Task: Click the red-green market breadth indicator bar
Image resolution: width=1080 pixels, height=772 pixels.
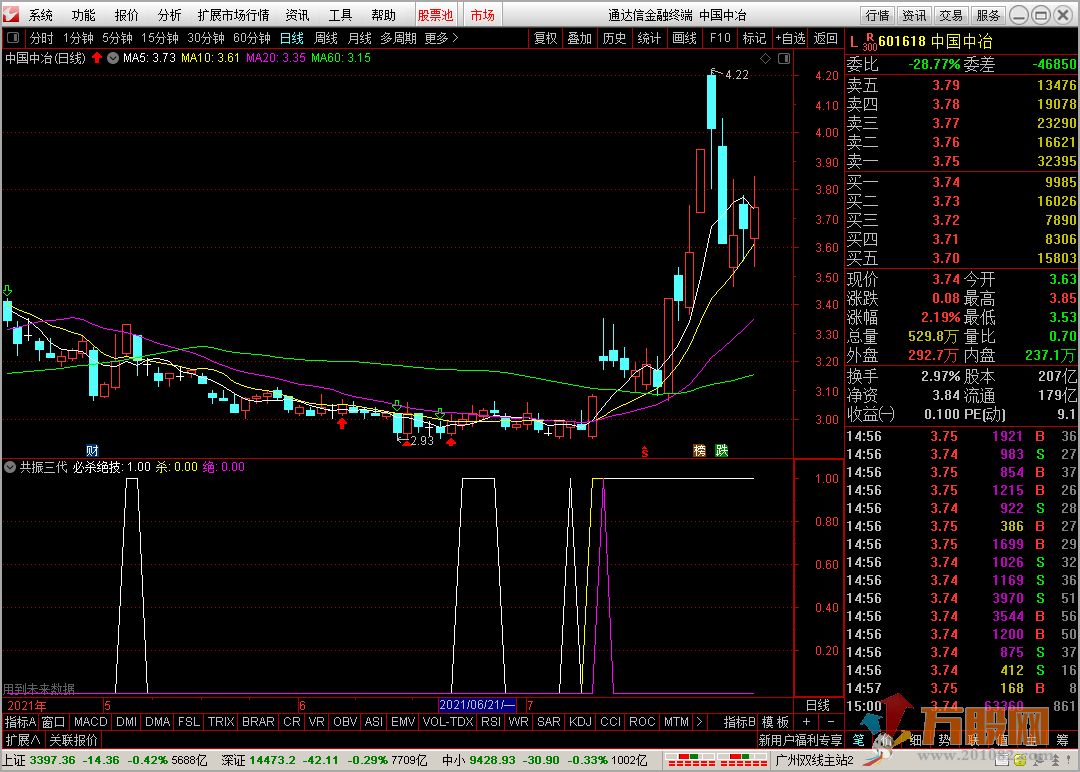Action: coord(718,760)
